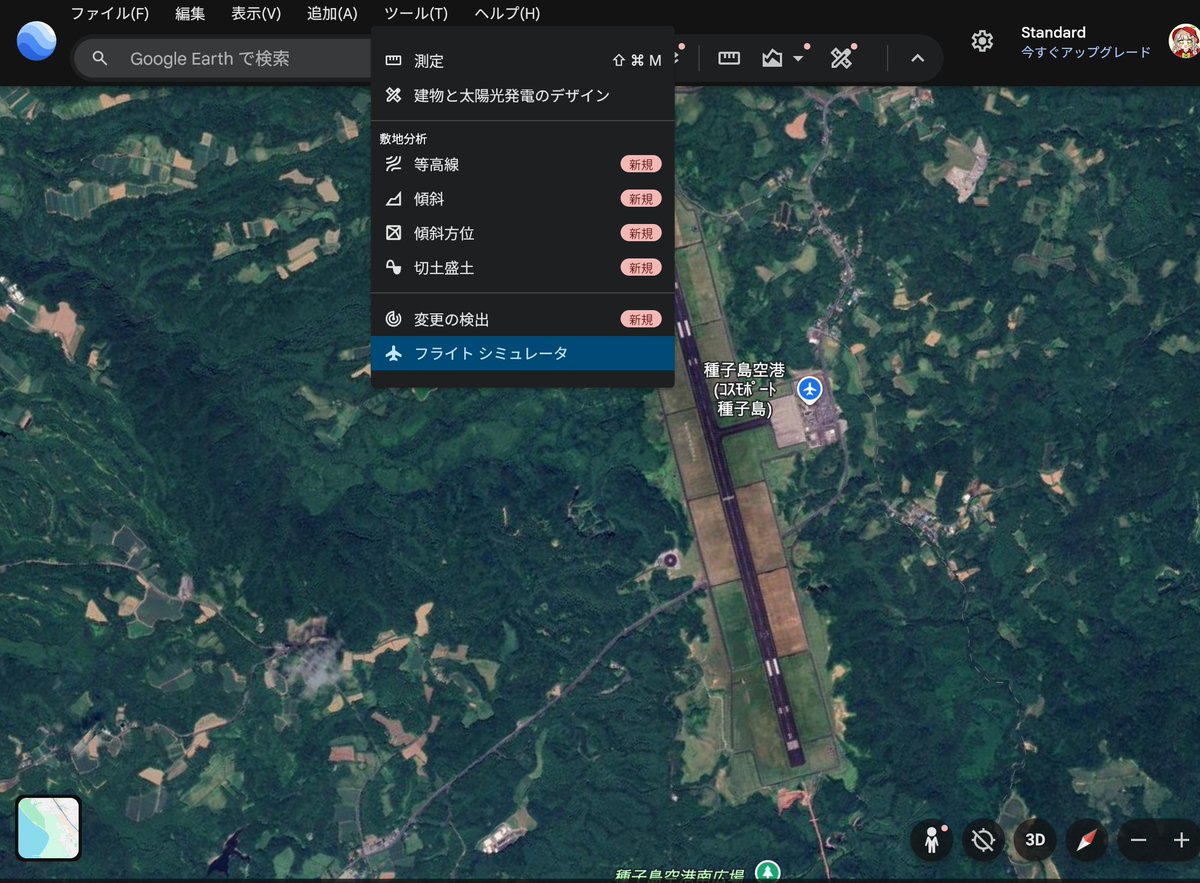Click the Standard plan label
This screenshot has width=1200, height=883.
coord(1053,32)
